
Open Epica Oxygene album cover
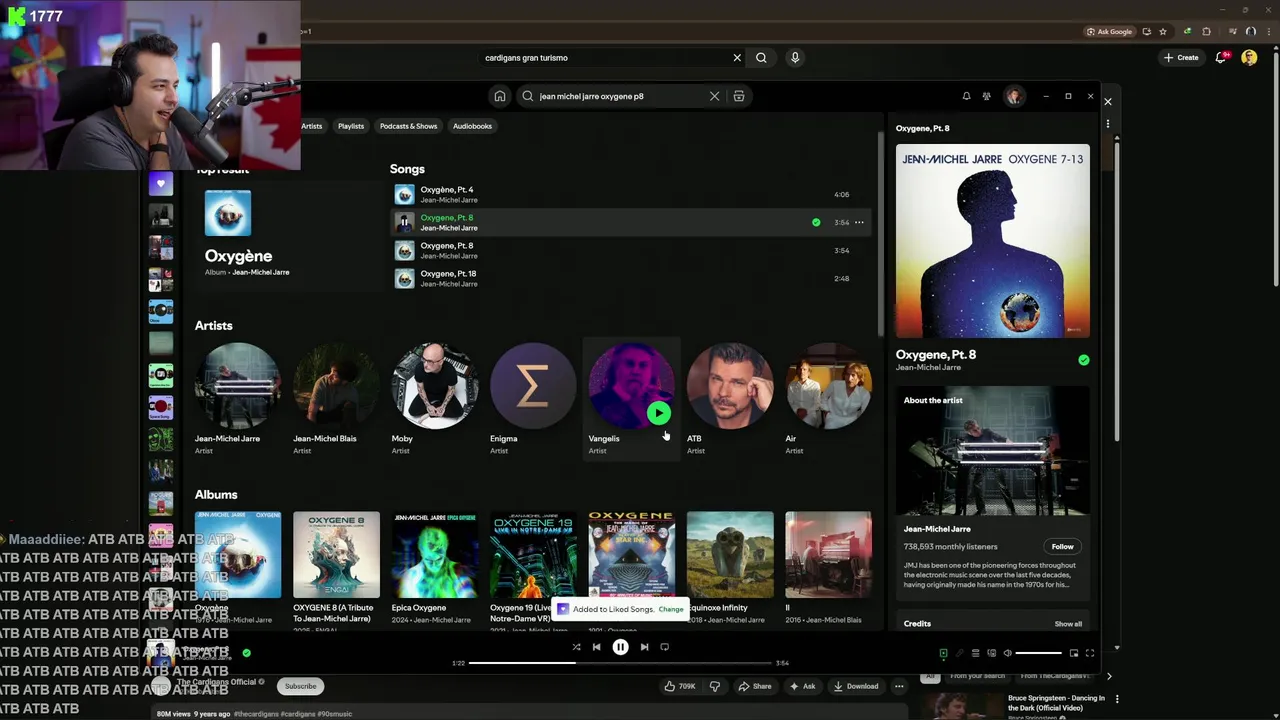(434, 555)
